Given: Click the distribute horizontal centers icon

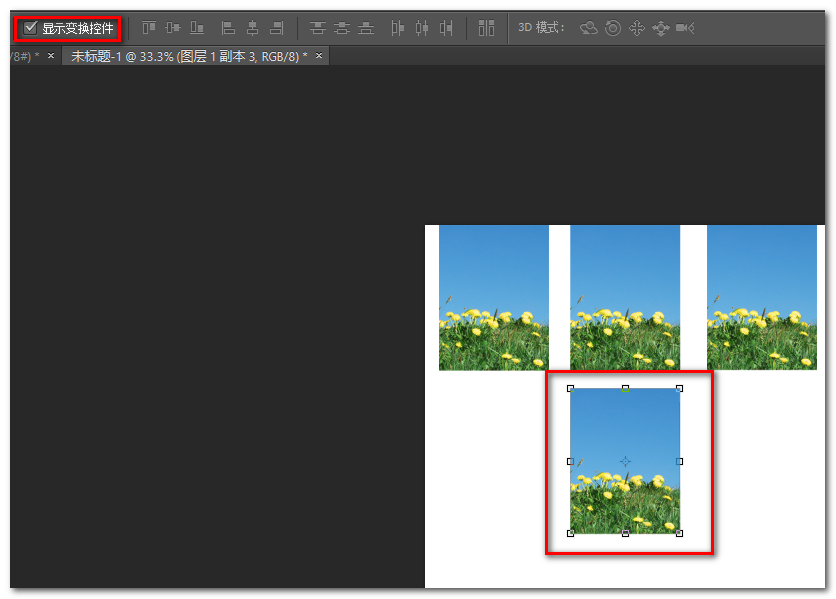Looking at the screenshot, I should (422, 27).
